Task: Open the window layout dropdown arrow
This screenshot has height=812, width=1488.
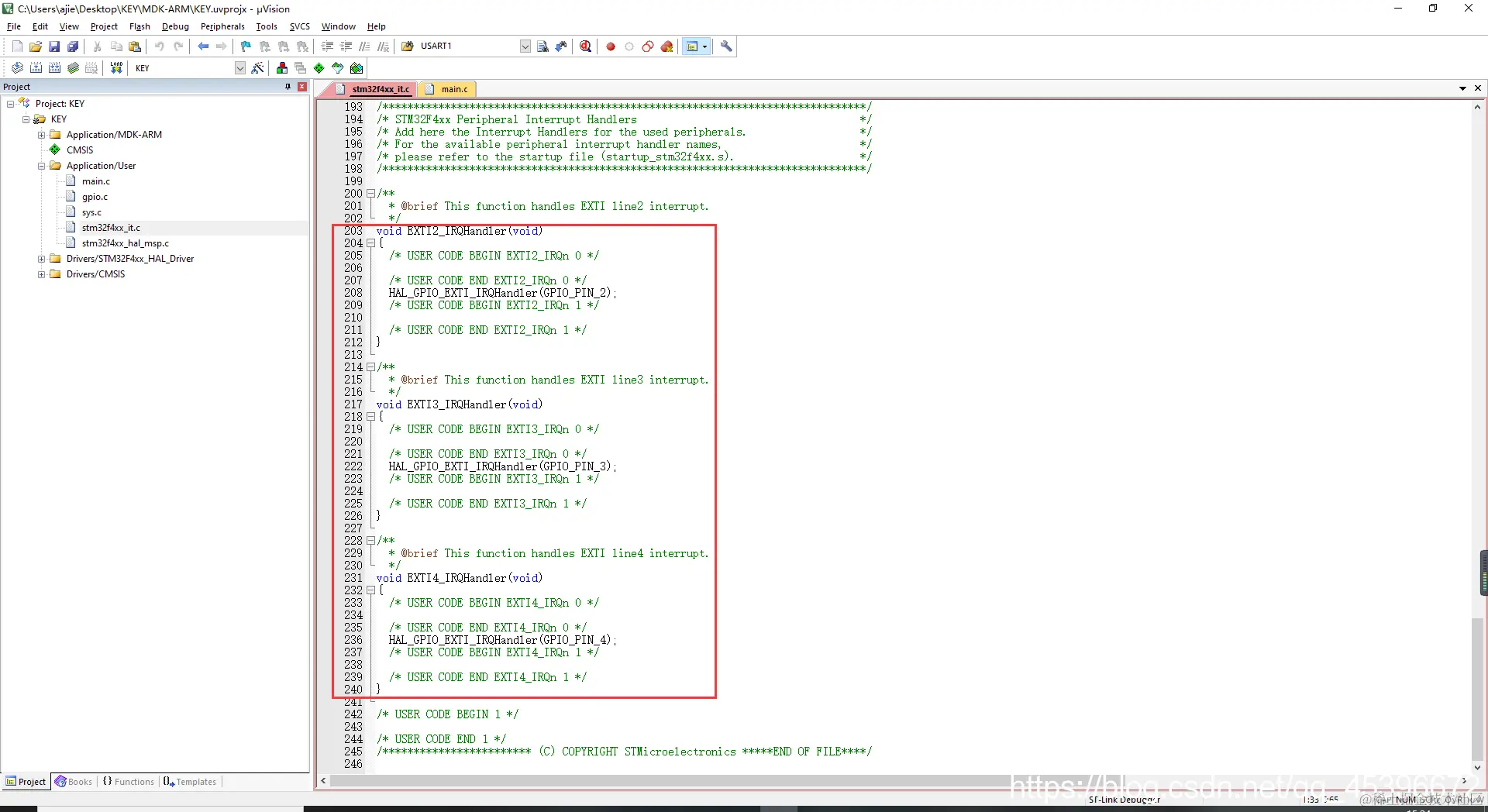Action: [704, 46]
